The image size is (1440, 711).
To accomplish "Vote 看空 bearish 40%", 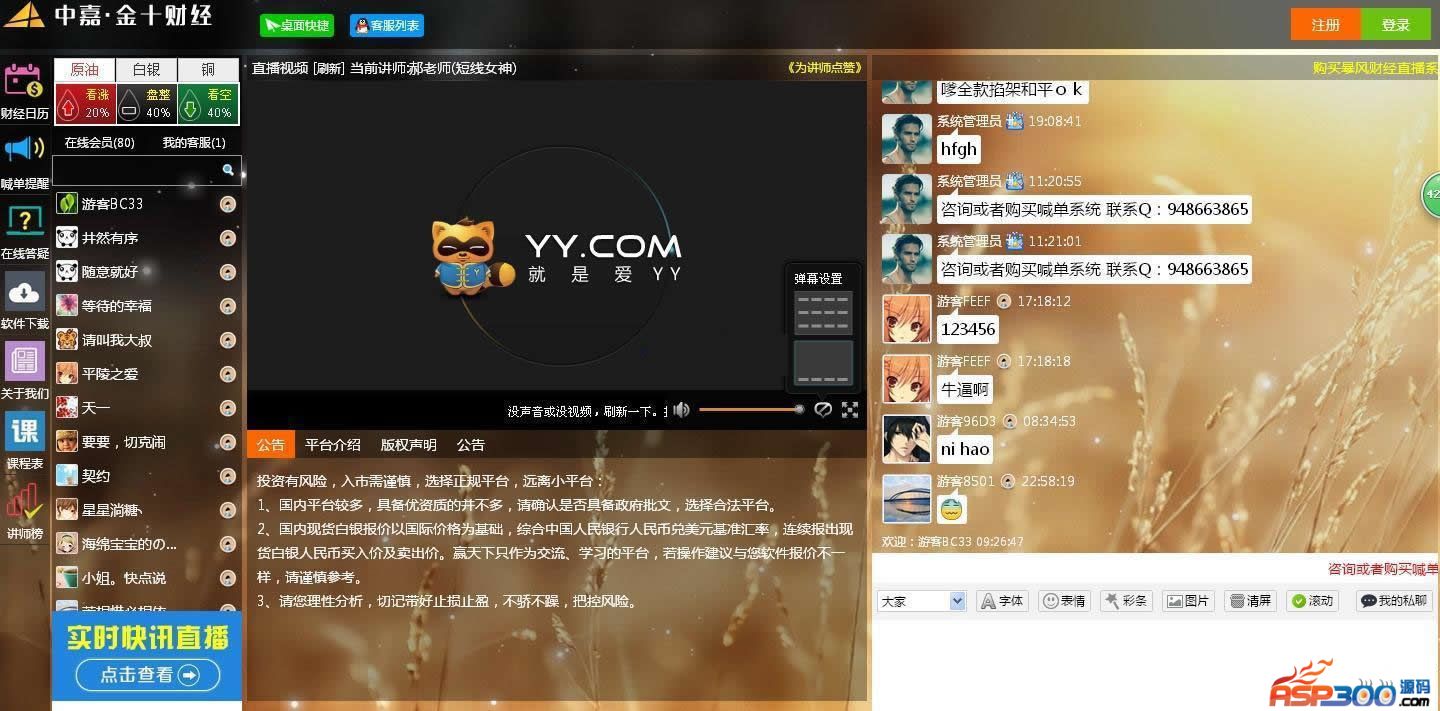I will point(208,104).
